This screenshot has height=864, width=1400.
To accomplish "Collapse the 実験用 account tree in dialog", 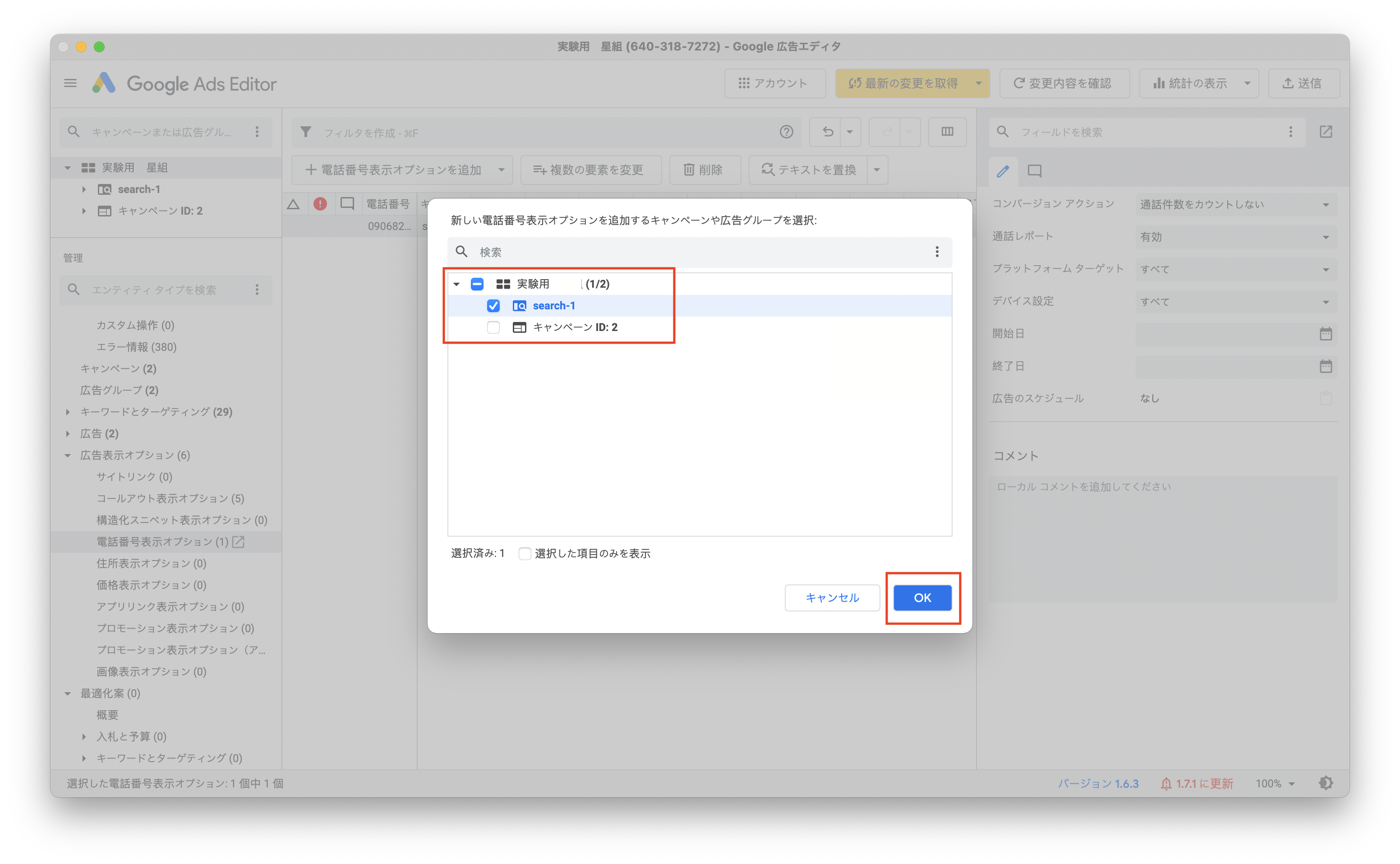I will tap(456, 284).
